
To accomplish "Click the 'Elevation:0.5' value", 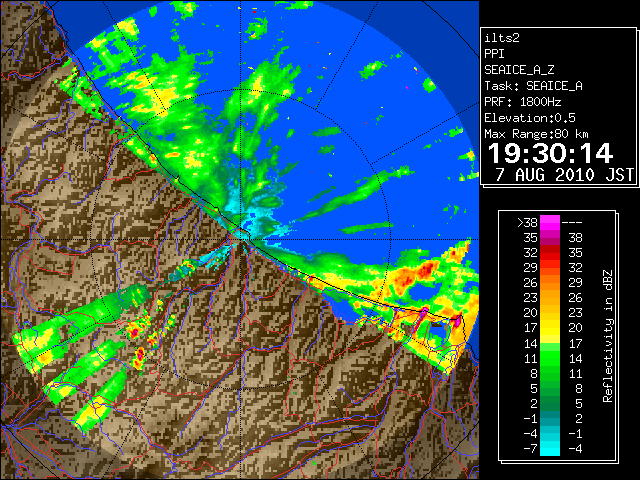I will [530, 118].
